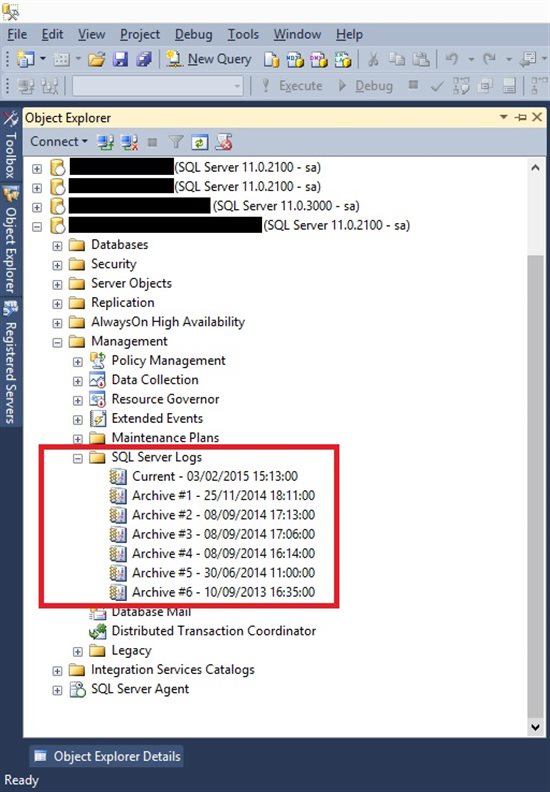
Task: Open the Window menu
Action: (297, 34)
